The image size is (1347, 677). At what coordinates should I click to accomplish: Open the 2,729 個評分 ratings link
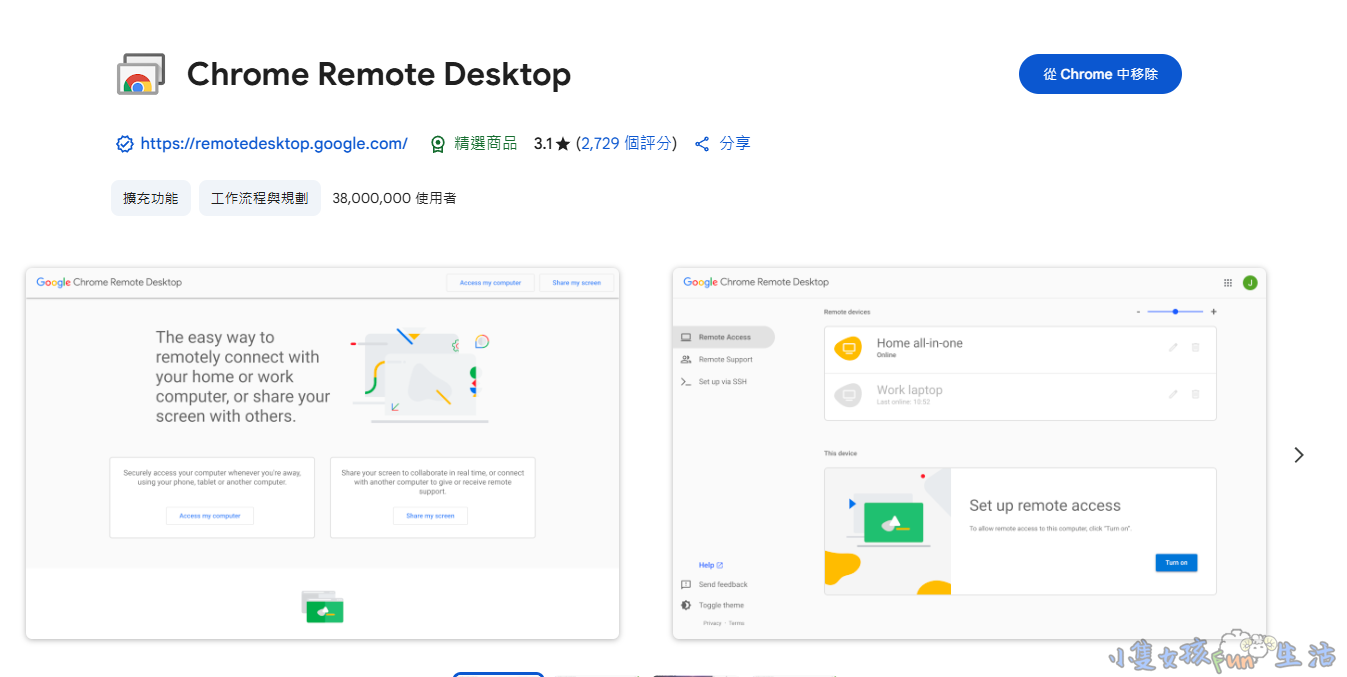tap(626, 144)
